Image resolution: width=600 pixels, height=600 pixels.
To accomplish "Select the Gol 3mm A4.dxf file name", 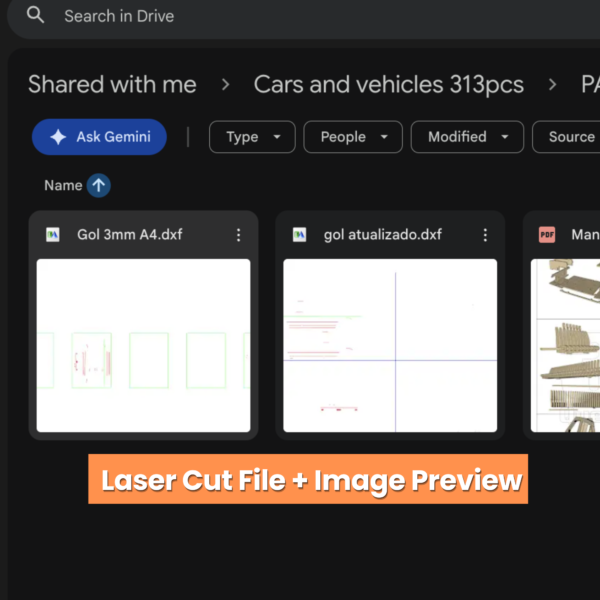I will [x=130, y=235].
